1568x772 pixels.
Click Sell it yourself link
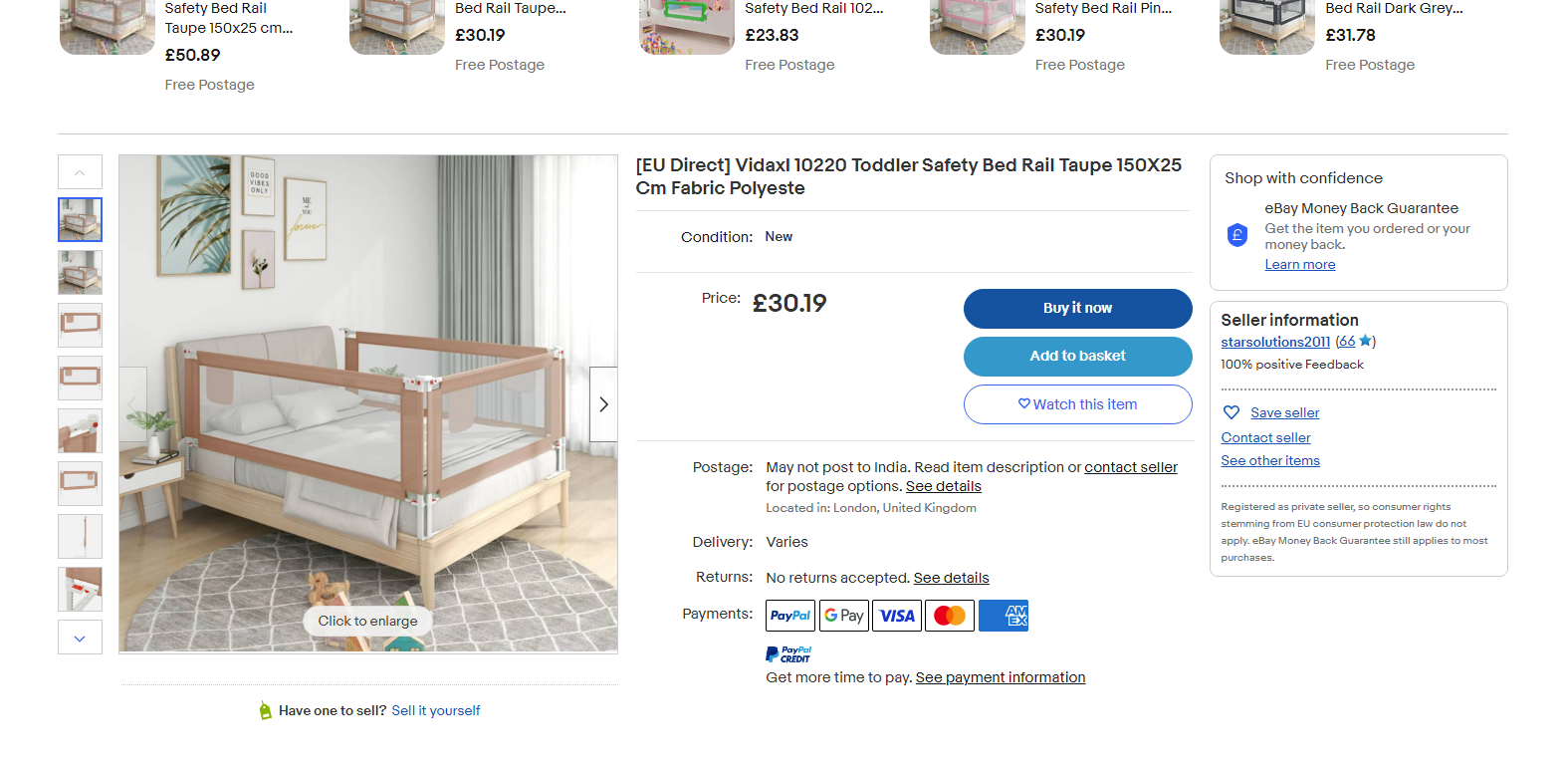[x=436, y=710]
